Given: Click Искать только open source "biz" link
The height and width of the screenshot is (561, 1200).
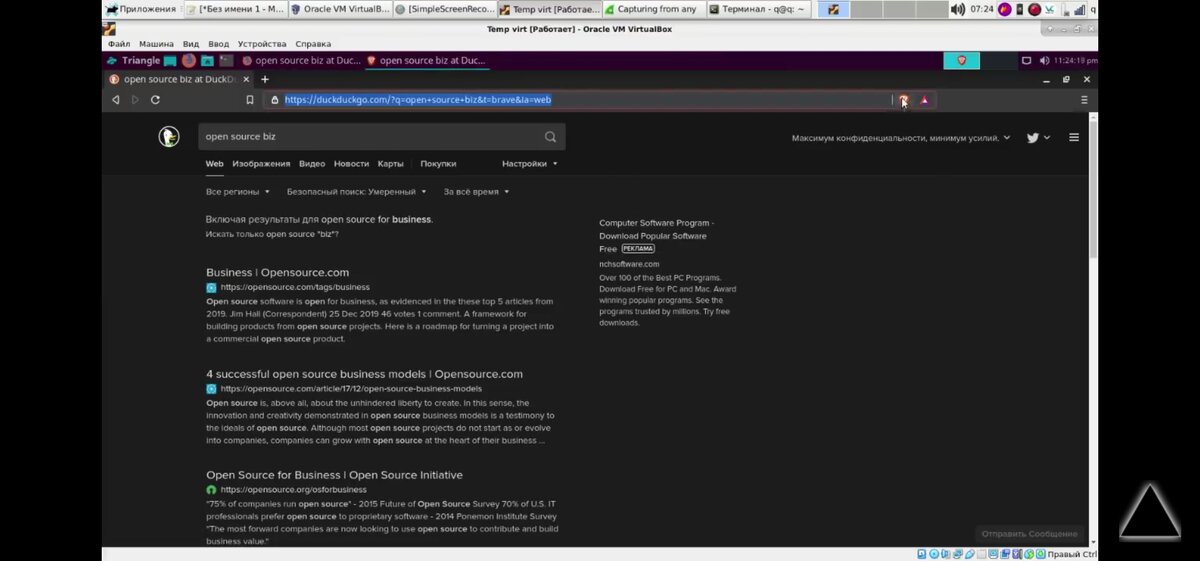Looking at the screenshot, I should pos(272,234).
